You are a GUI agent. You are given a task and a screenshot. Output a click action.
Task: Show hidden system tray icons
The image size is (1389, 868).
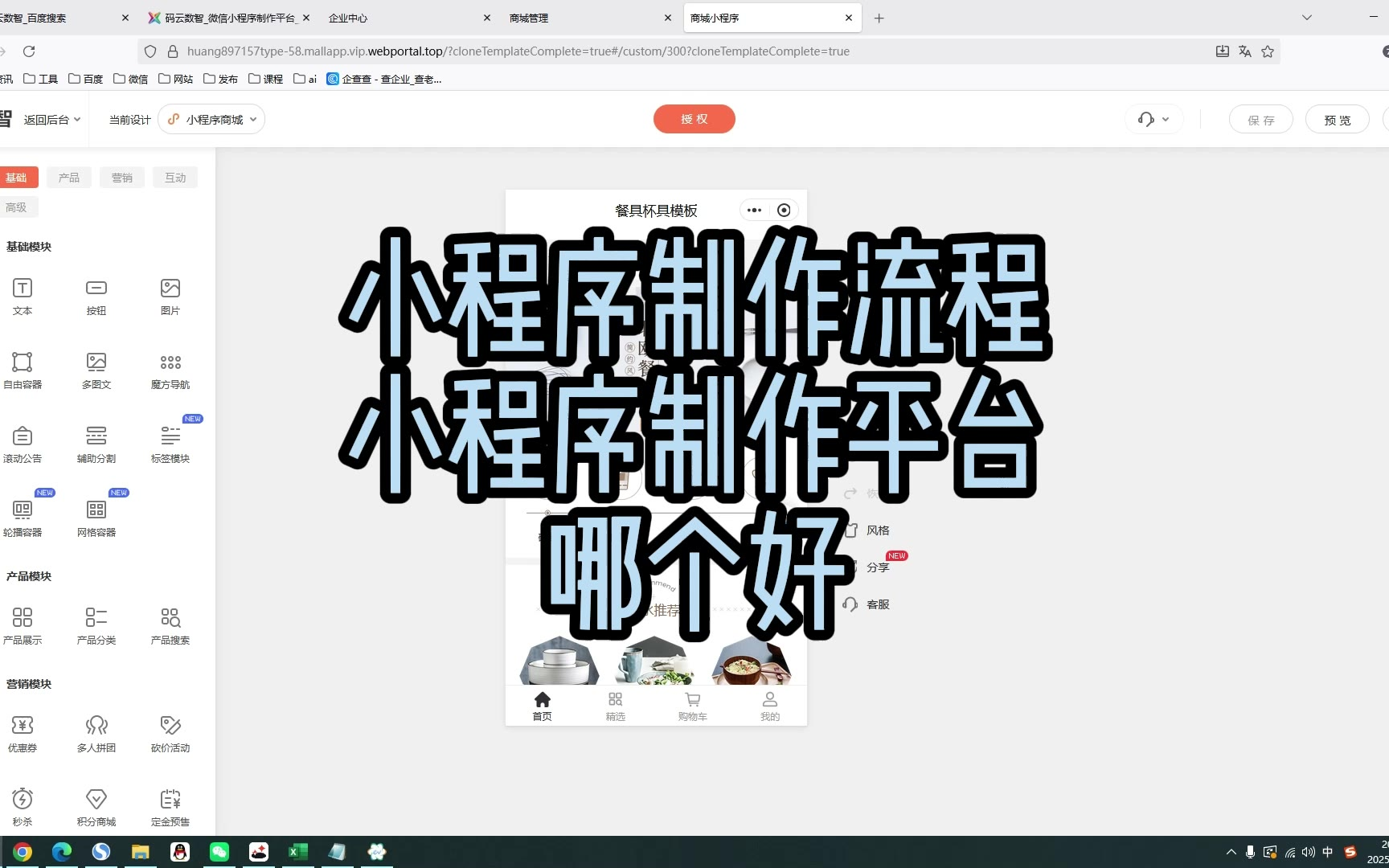click(x=1231, y=852)
